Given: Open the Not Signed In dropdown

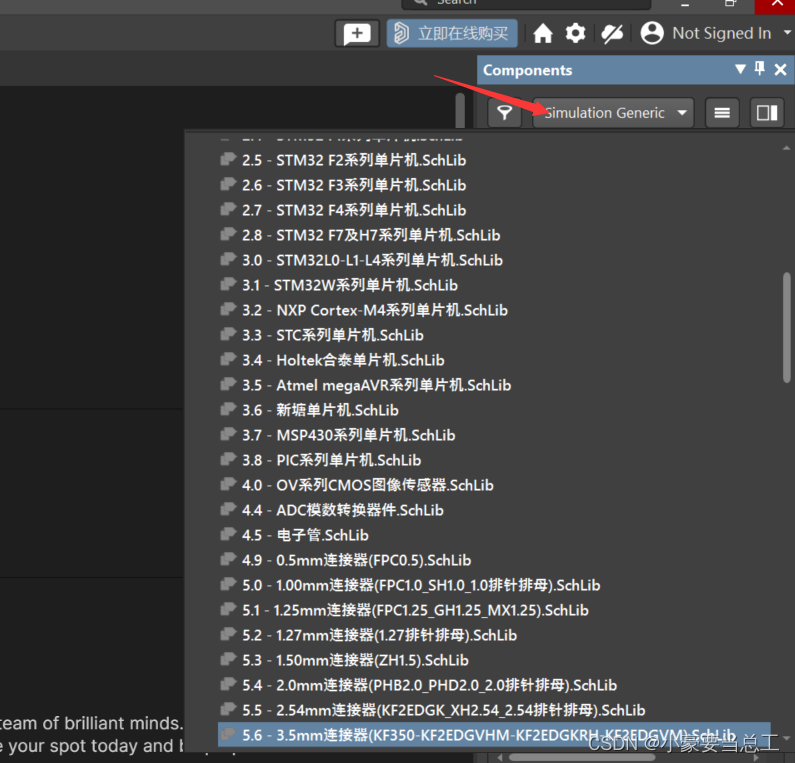Looking at the screenshot, I should 786,34.
